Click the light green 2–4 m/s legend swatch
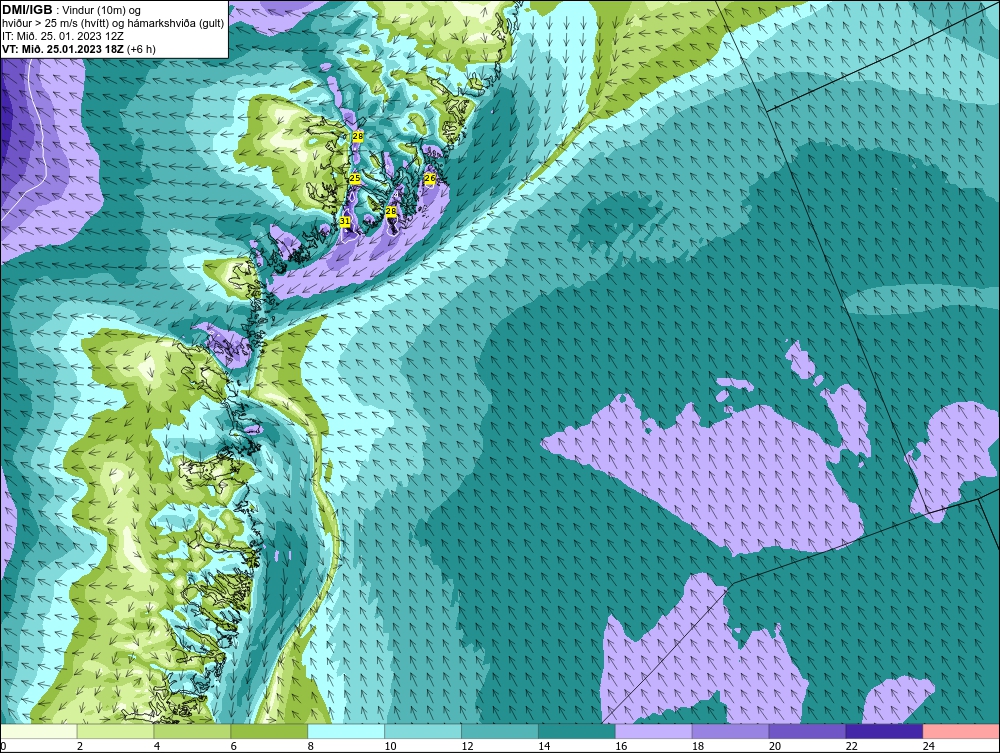Viewport: 1000px width, 753px height. click(x=115, y=731)
